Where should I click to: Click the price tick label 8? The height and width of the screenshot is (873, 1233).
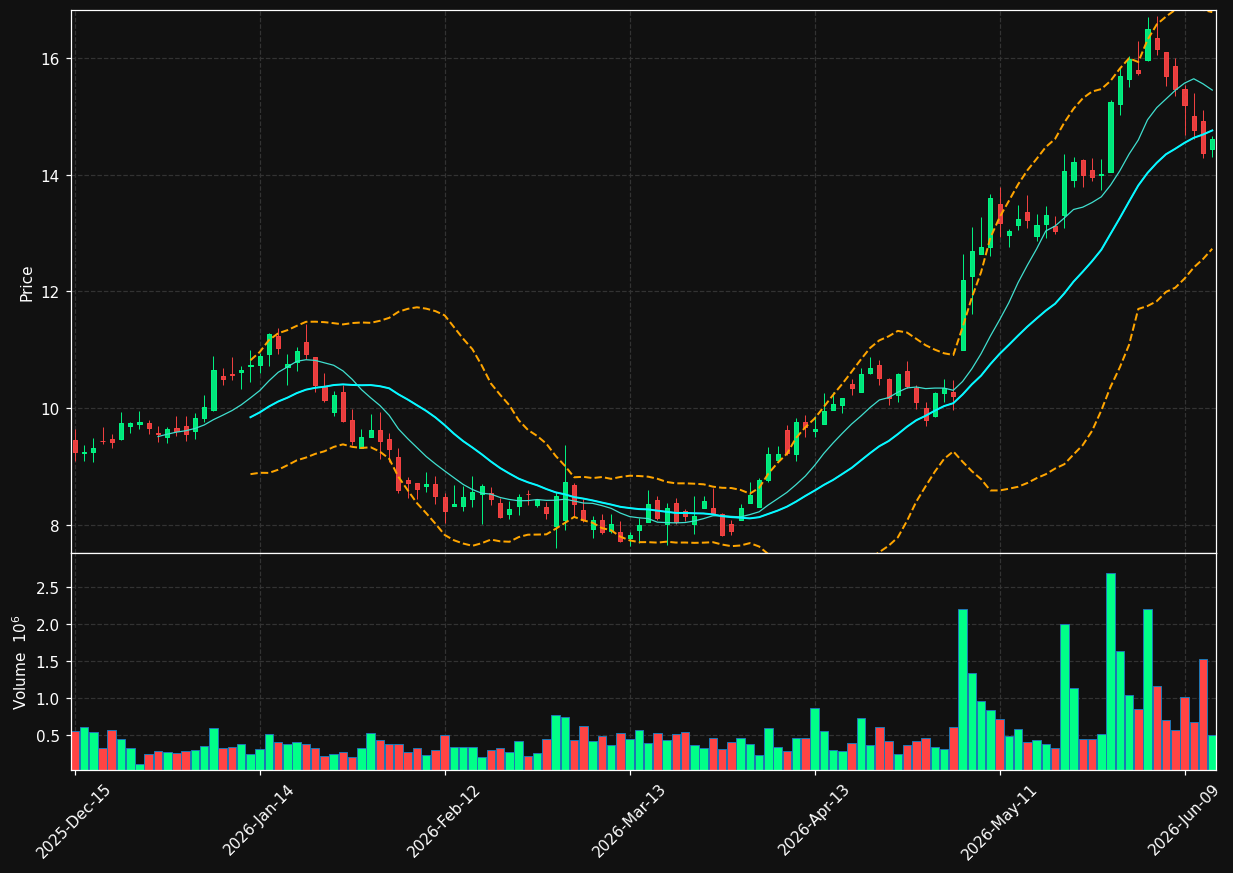coord(56,526)
